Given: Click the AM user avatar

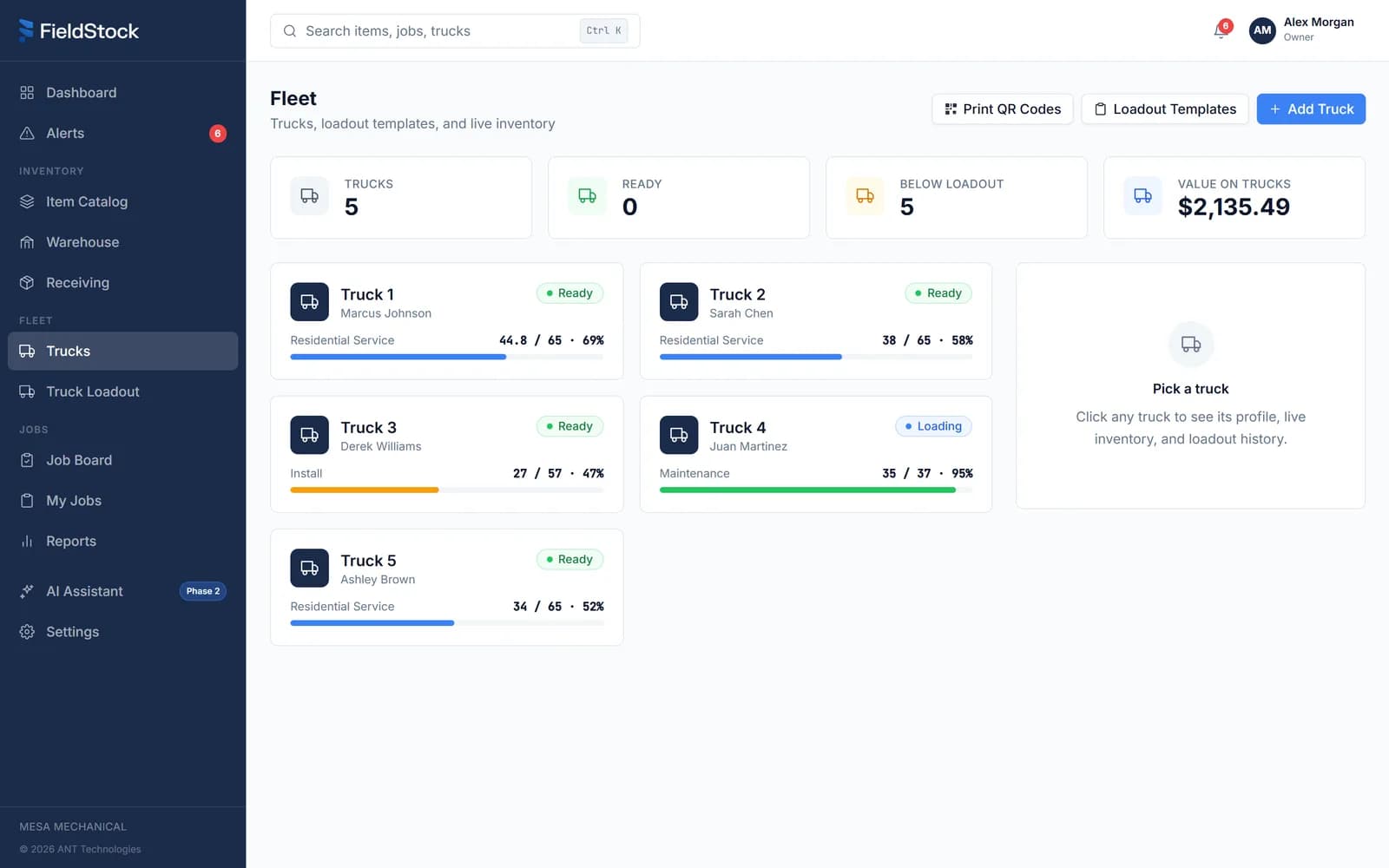Looking at the screenshot, I should tap(1262, 30).
